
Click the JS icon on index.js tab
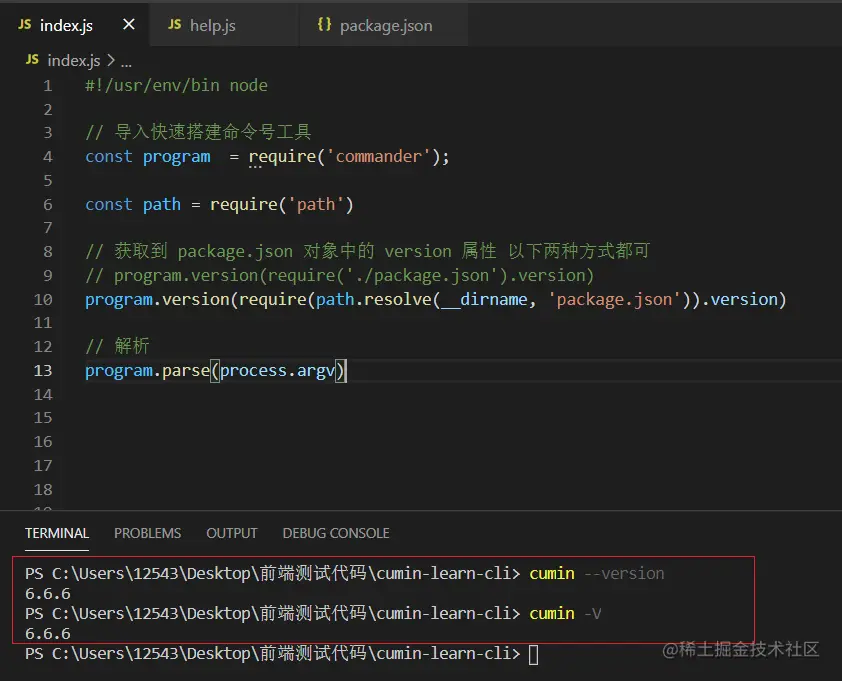(25, 25)
